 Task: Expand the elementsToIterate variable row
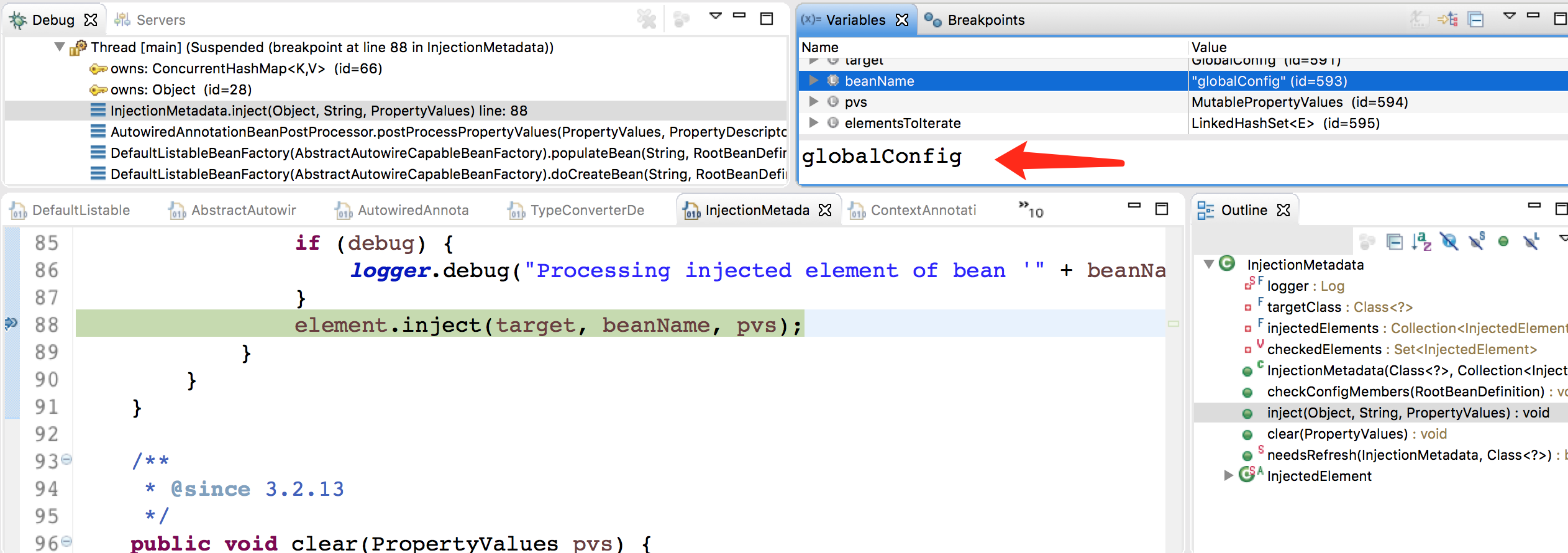coord(813,122)
